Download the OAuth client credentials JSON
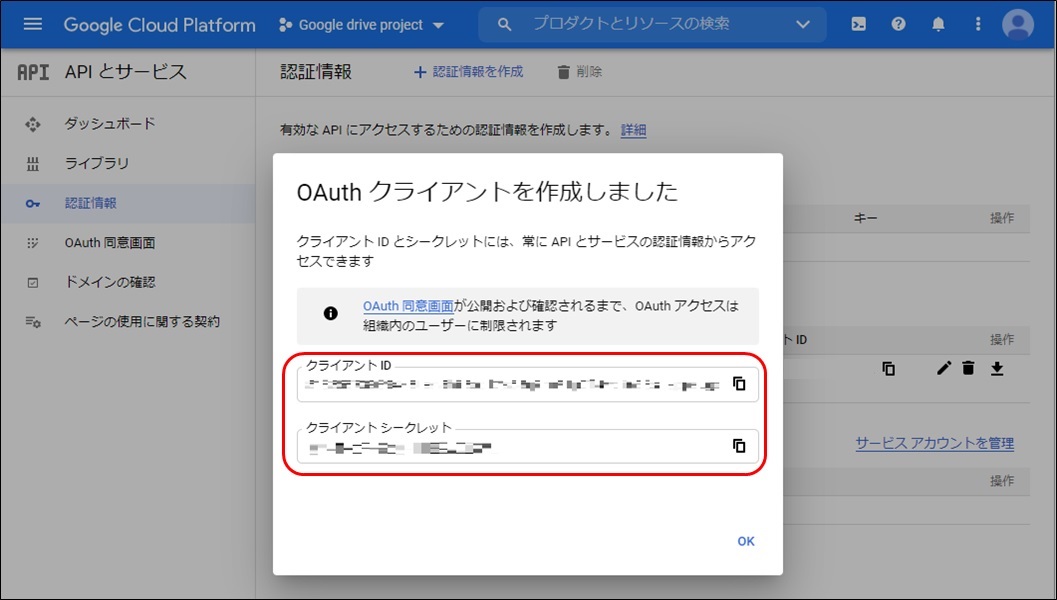The height and width of the screenshot is (600, 1057). click(x=995, y=368)
